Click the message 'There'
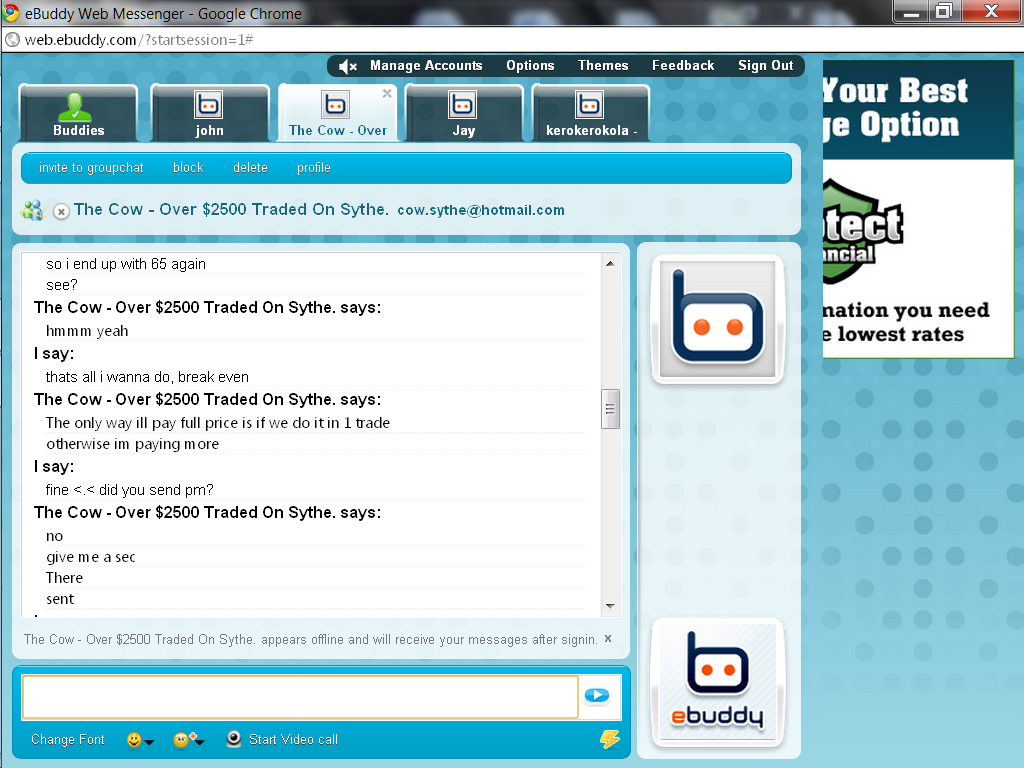This screenshot has height=768, width=1024. coord(64,578)
